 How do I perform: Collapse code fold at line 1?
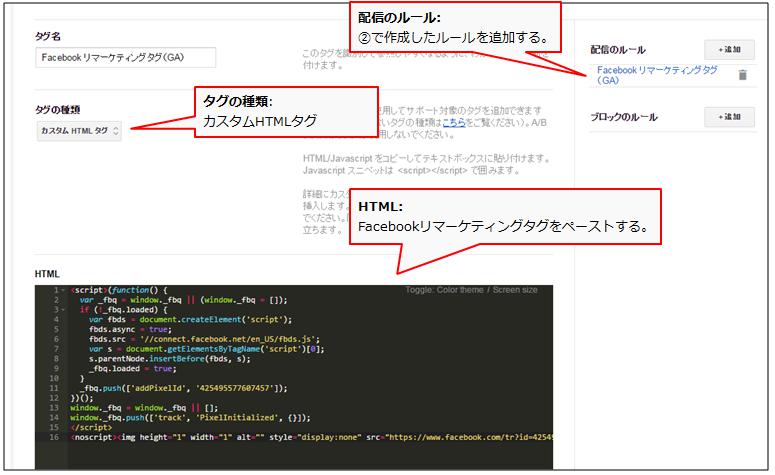63,290
